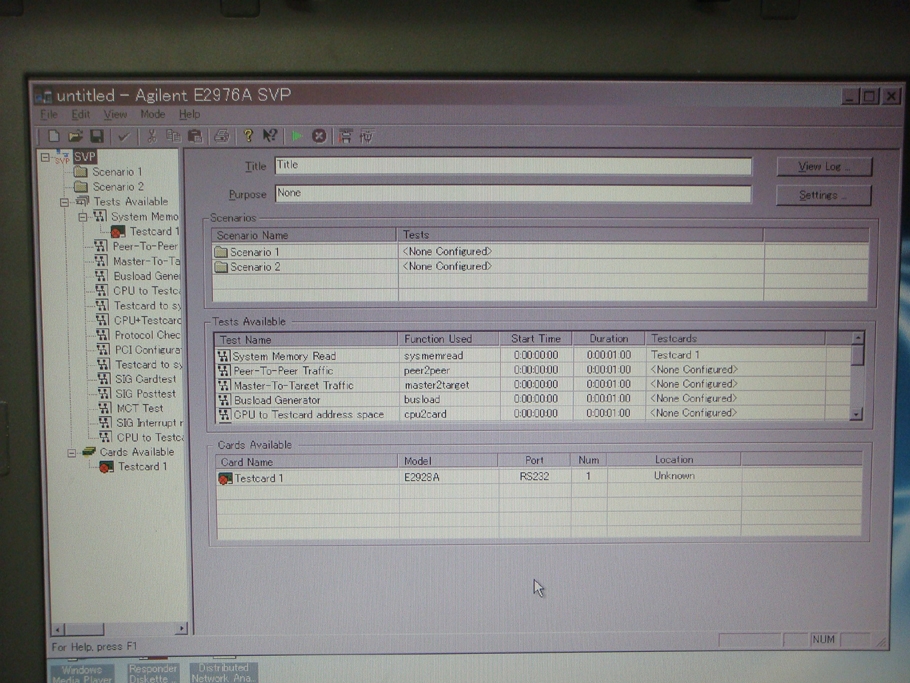Screen dimensions: 910x683
Task: Collapse the SVP root tree node
Action: coord(45,157)
